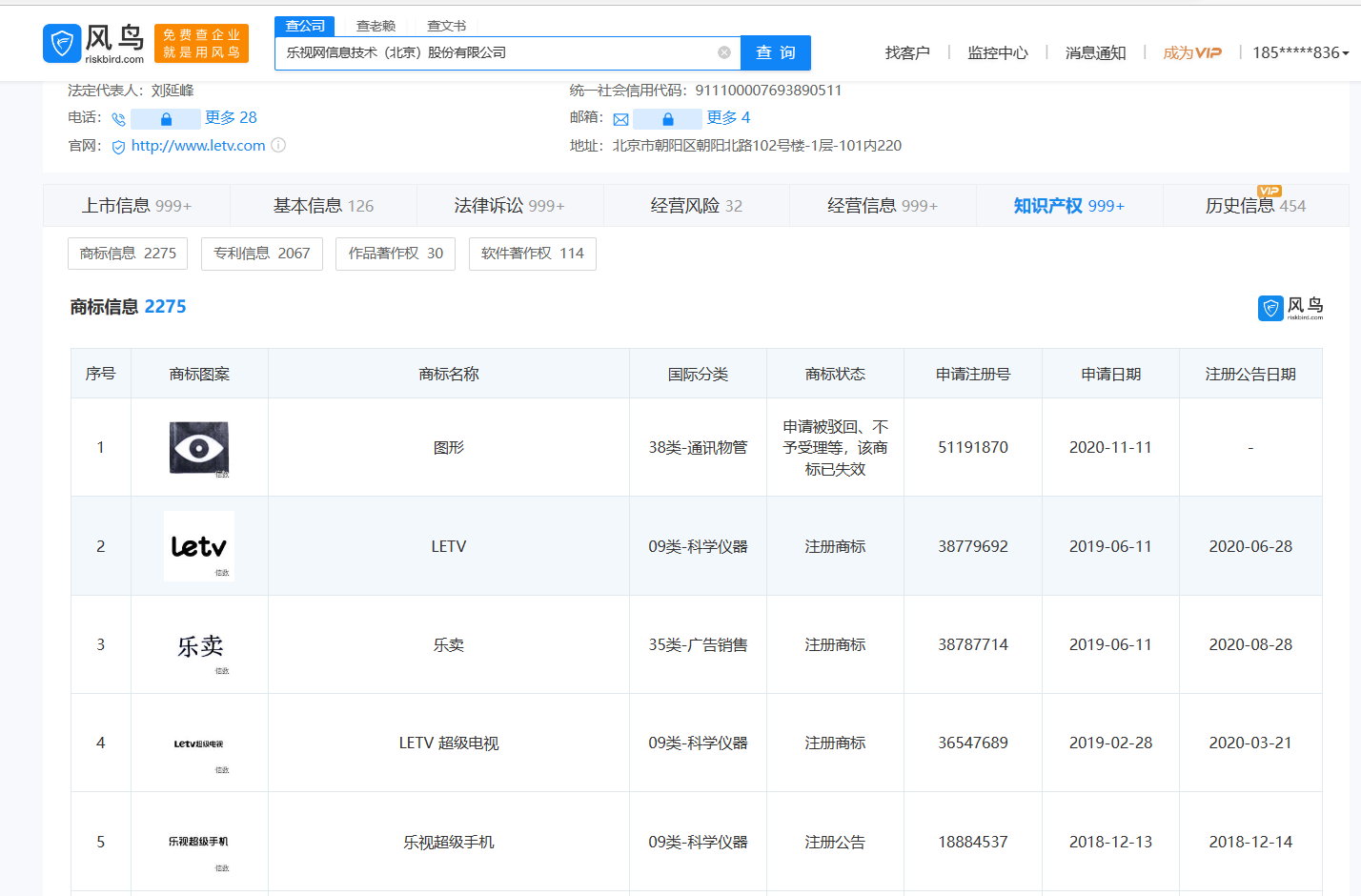Select 商标信息 2275 sub-tab
The image size is (1361, 896).
128,254
